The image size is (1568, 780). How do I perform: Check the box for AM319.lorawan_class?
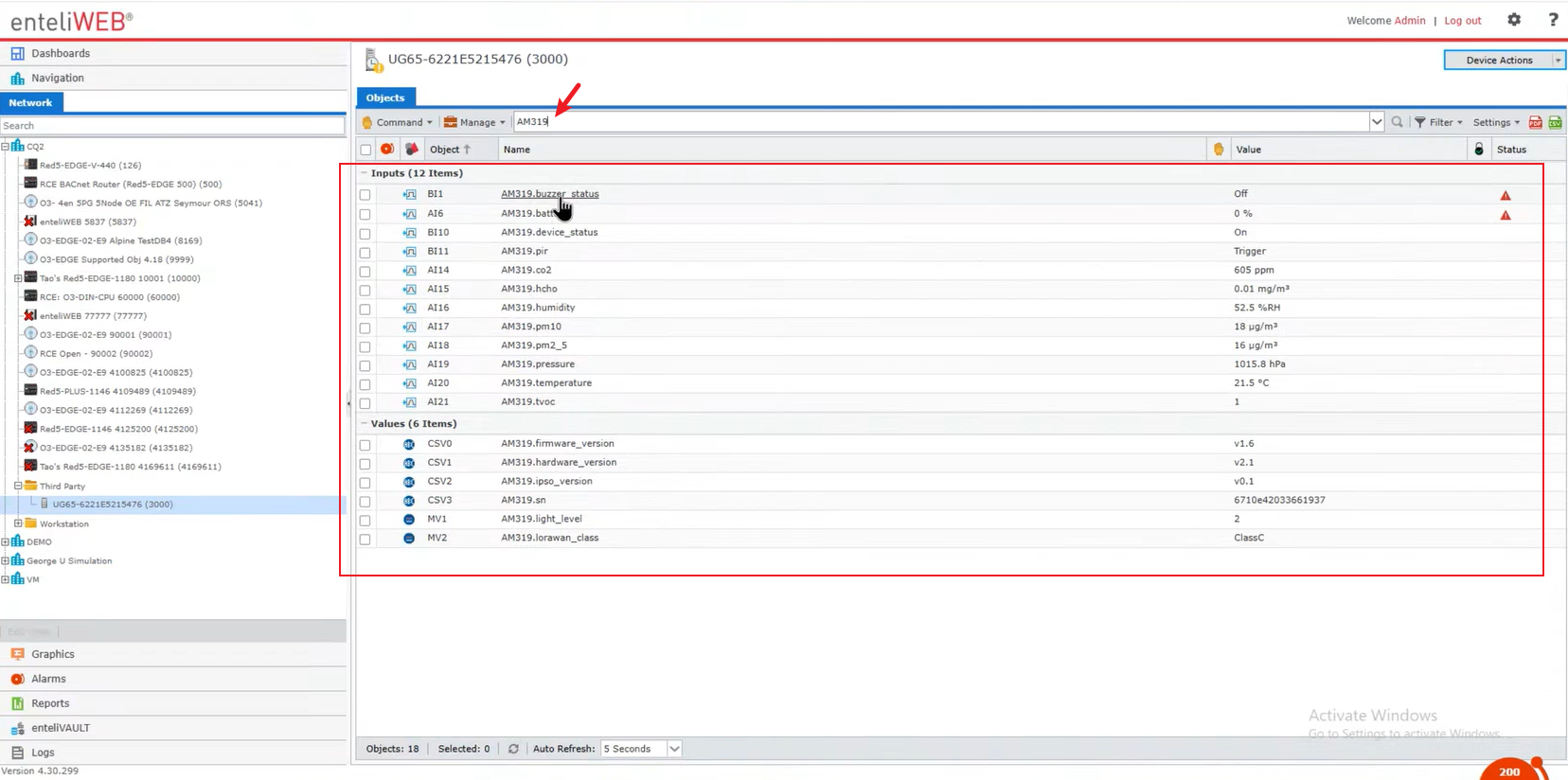(365, 540)
